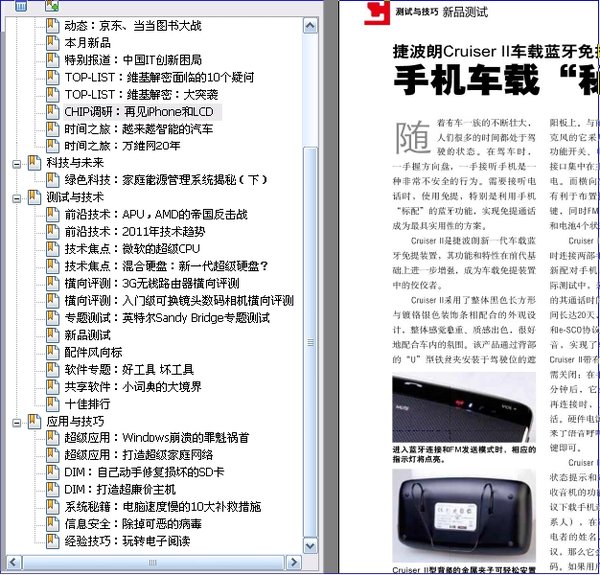Click bookmark icon beside DIM：打造超廉价主机
This screenshot has width=600, height=575.
(x=52, y=489)
